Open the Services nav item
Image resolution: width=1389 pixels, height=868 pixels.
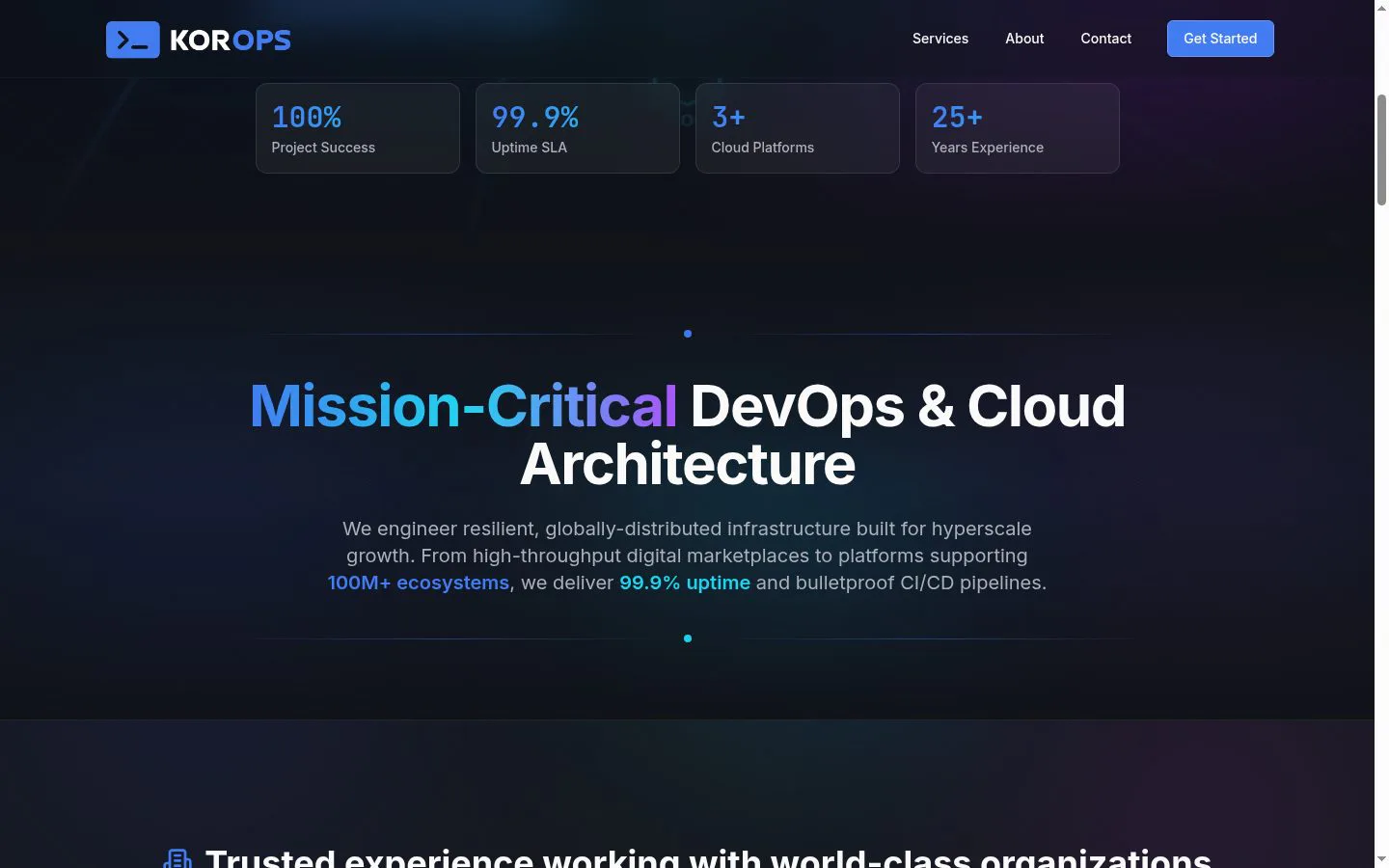pyautogui.click(x=940, y=39)
